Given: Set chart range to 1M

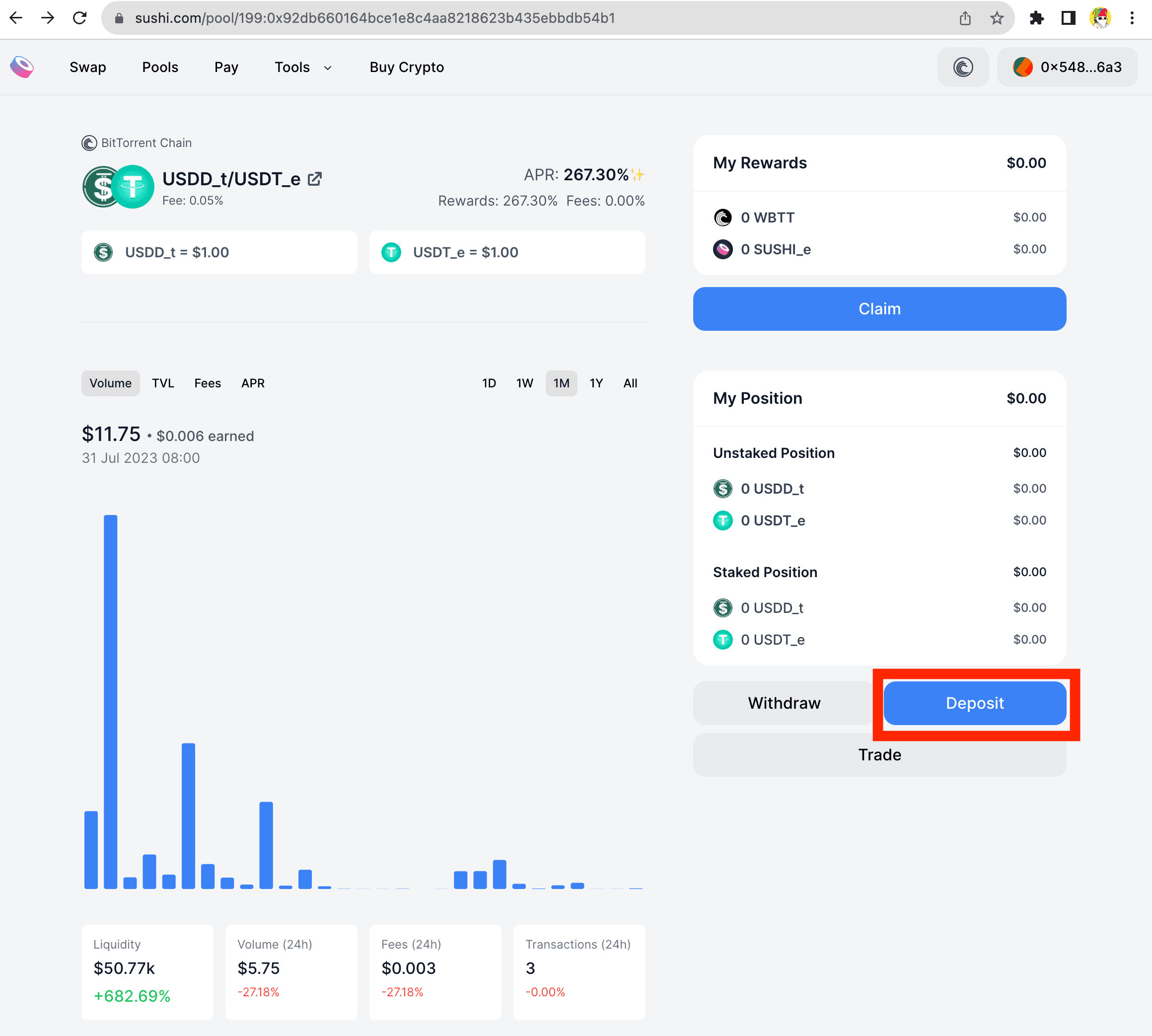Looking at the screenshot, I should click(x=561, y=383).
